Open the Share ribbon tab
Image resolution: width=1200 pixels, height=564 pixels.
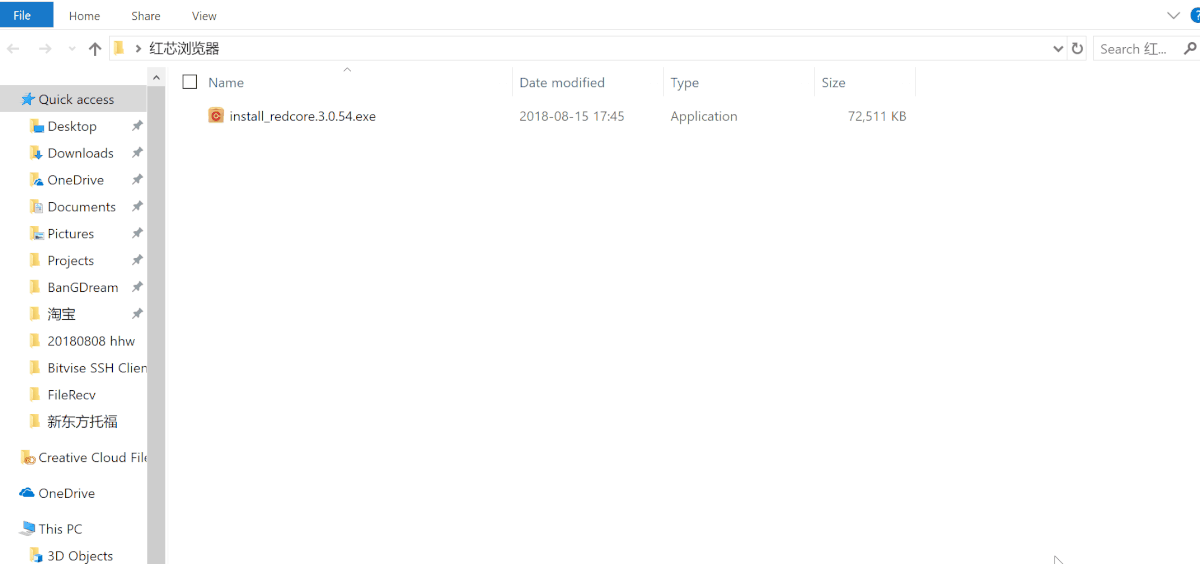tap(146, 16)
